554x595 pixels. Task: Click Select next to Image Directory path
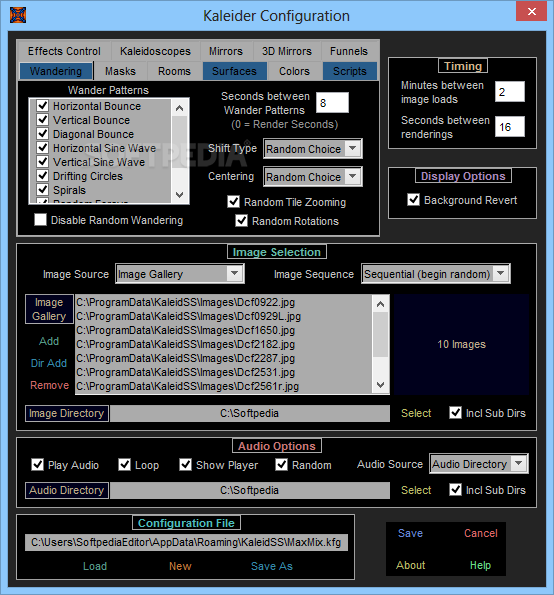tap(416, 413)
